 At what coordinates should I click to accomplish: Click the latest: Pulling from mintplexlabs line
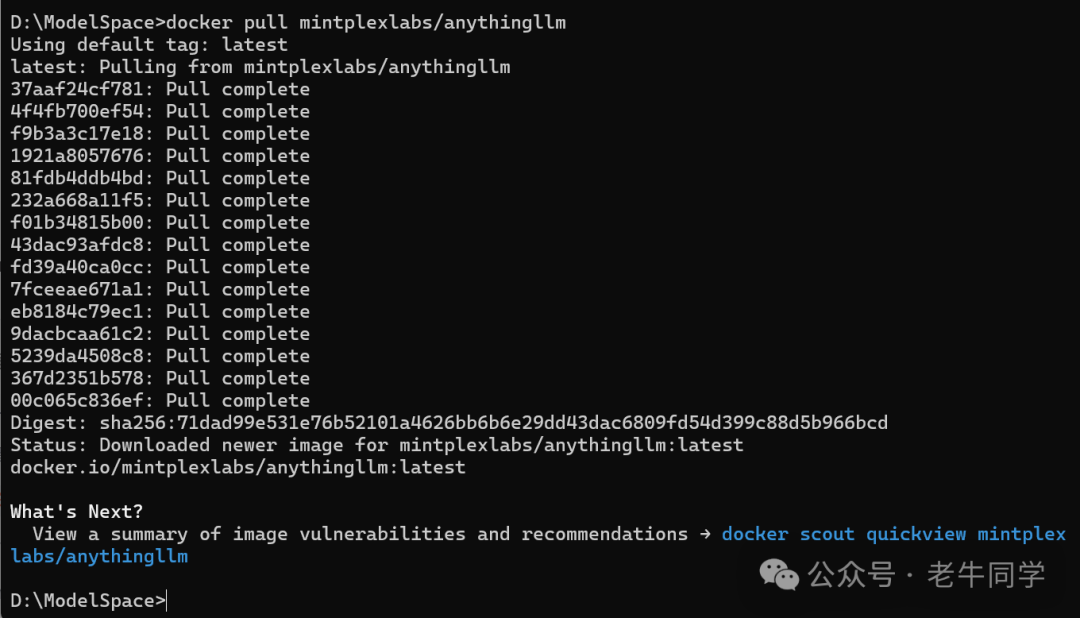260,67
